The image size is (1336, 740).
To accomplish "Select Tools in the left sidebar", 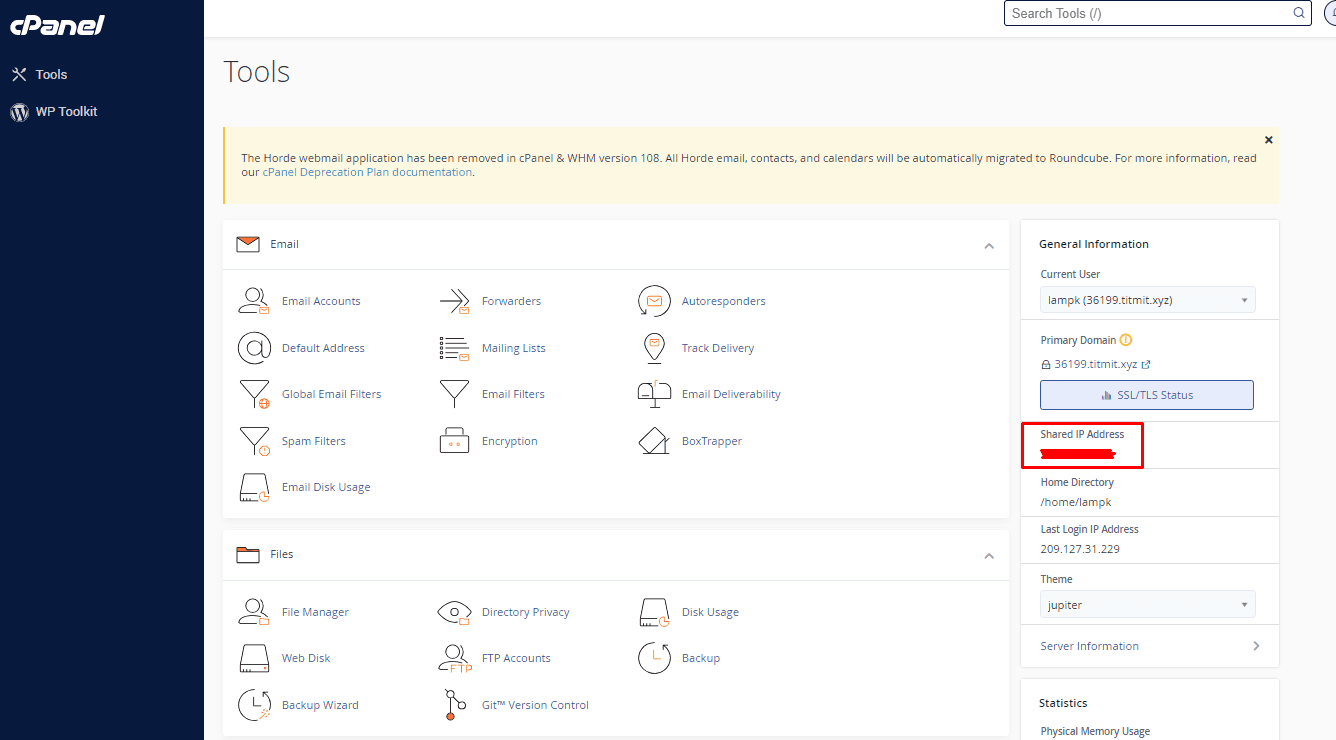I will 51,75.
